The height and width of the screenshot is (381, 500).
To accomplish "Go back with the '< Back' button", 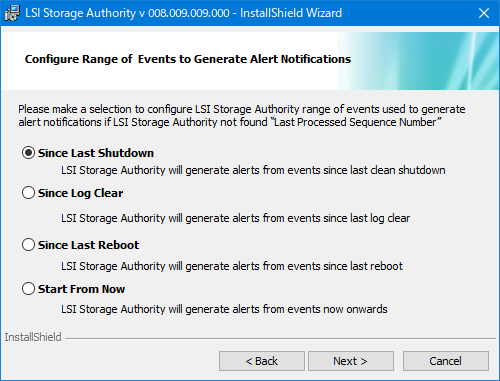I will click(262, 361).
